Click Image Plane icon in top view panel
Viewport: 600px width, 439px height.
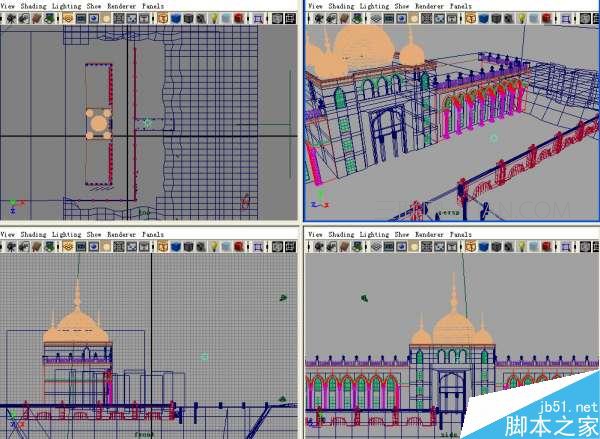[49, 18]
